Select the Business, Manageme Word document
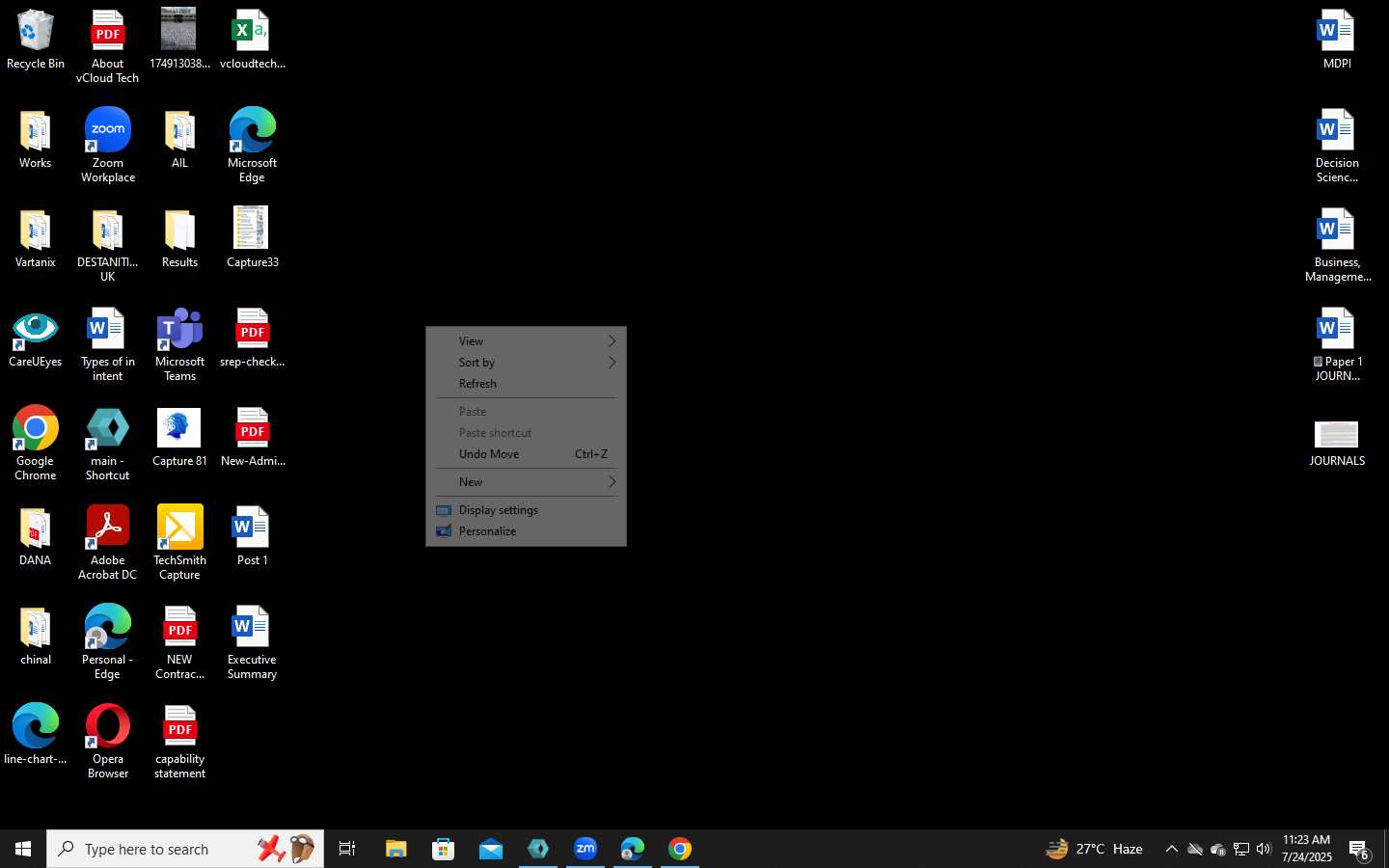Viewport: 1389px width, 868px height. tap(1338, 246)
